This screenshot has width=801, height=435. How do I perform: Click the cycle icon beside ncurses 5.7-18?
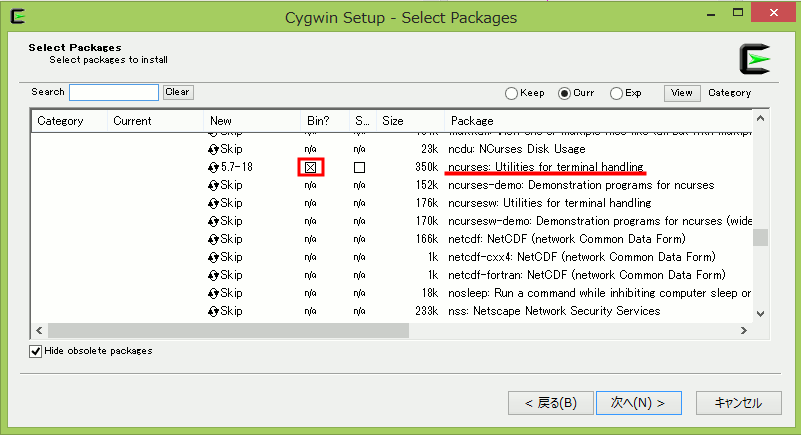pyautogui.click(x=214, y=167)
